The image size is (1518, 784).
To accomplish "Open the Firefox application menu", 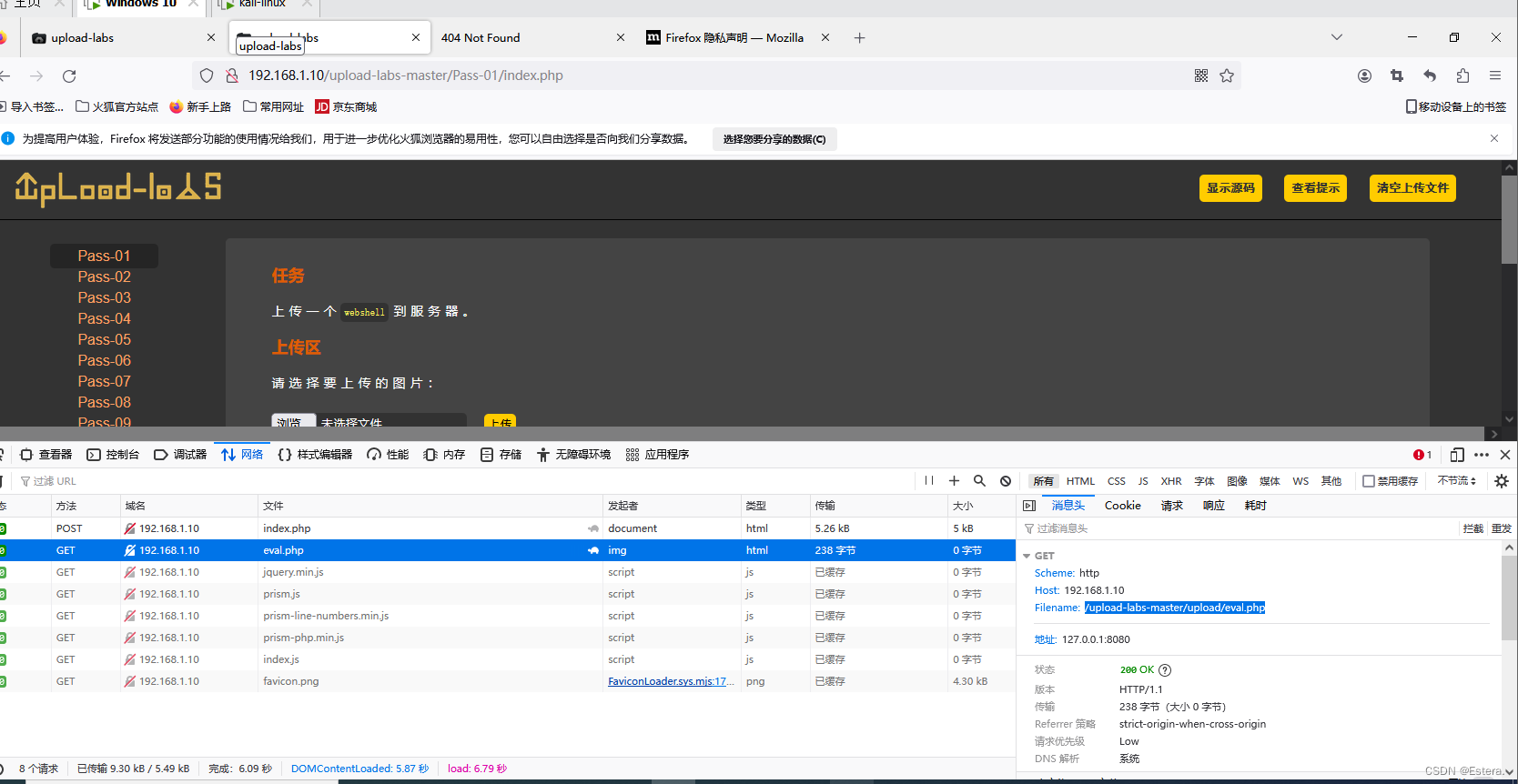I will (x=1495, y=75).
